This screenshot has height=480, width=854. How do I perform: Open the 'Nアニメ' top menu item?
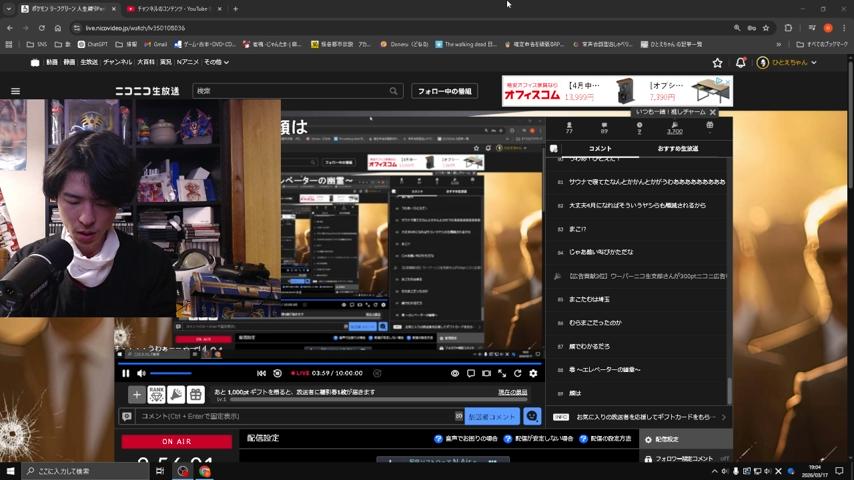point(187,62)
